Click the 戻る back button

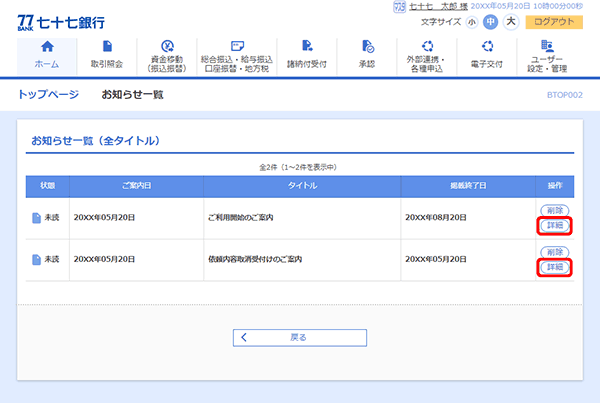pos(299,338)
